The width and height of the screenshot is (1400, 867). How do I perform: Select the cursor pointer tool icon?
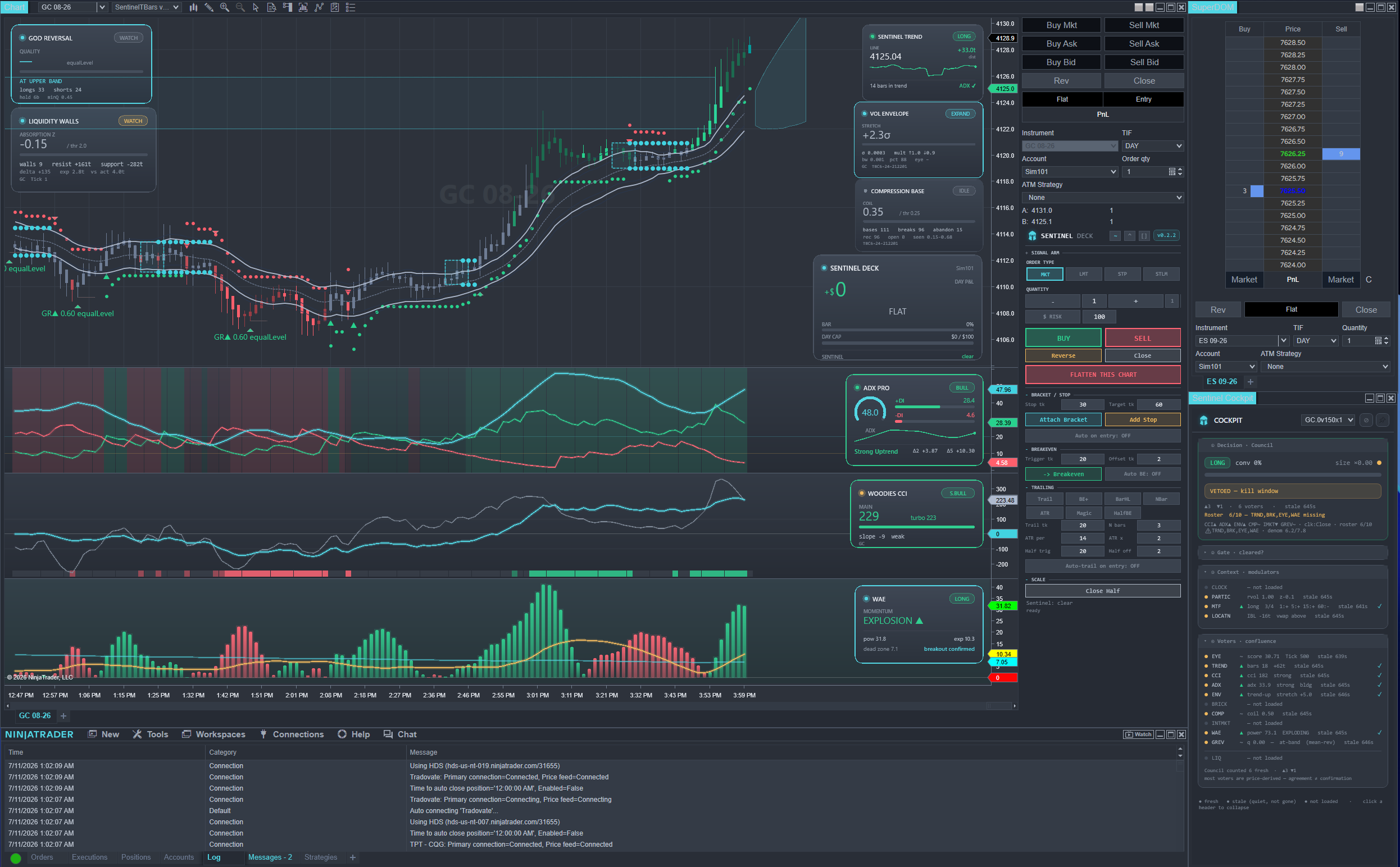[x=256, y=7]
